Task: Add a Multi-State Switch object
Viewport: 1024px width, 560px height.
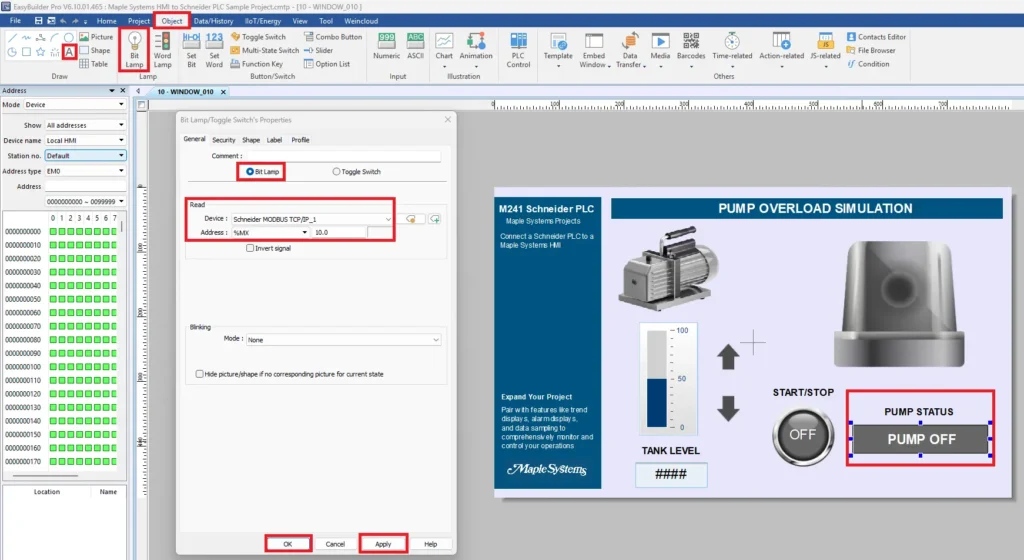Action: (x=264, y=50)
